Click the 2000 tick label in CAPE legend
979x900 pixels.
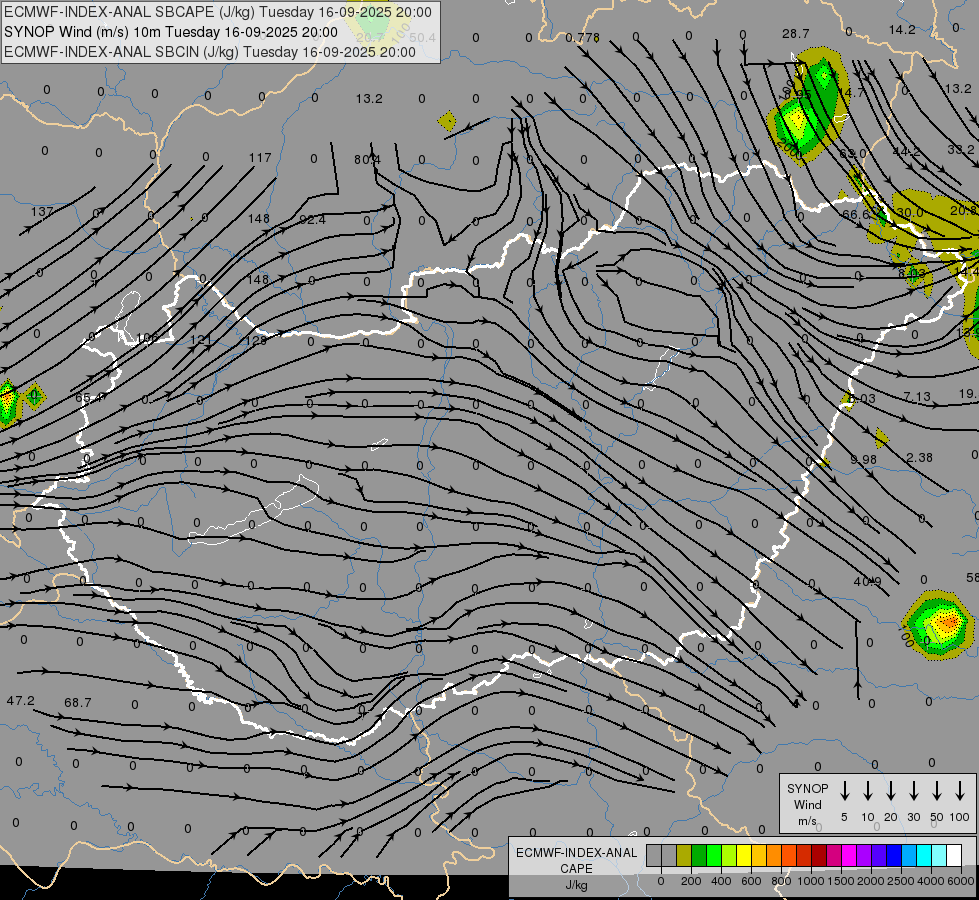[871, 881]
